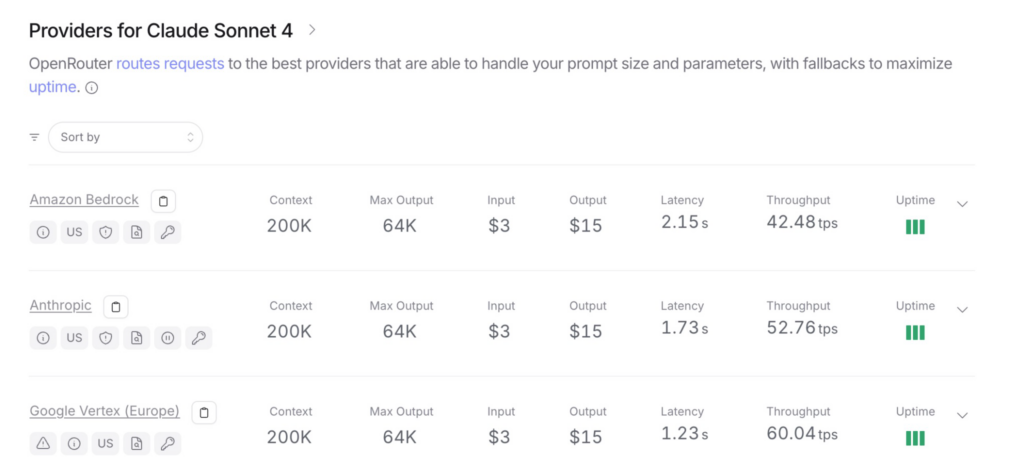Image resolution: width=1024 pixels, height=473 pixels.
Task: Open the Amazon Bedrock provider link
Action: coord(84,200)
